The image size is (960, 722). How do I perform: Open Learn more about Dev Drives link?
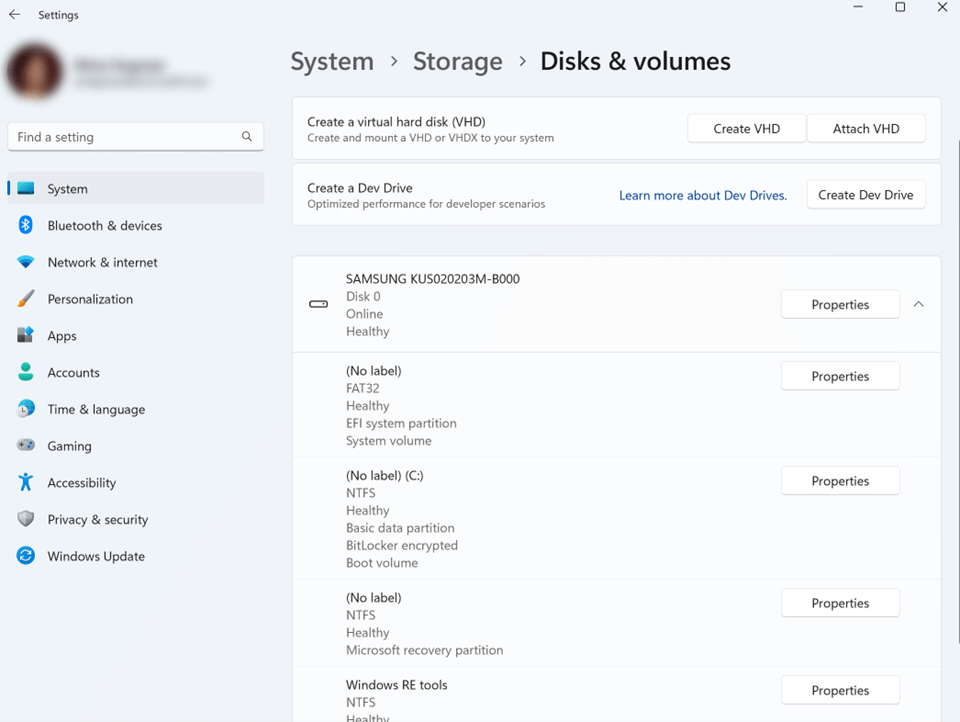tap(703, 195)
